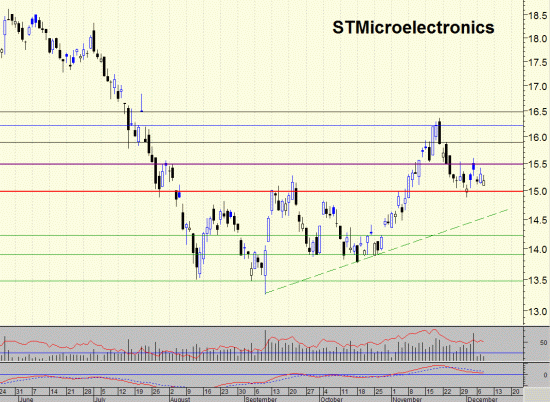550x402 pixels.
Task: Click the November month label
Action: [x=407, y=399]
